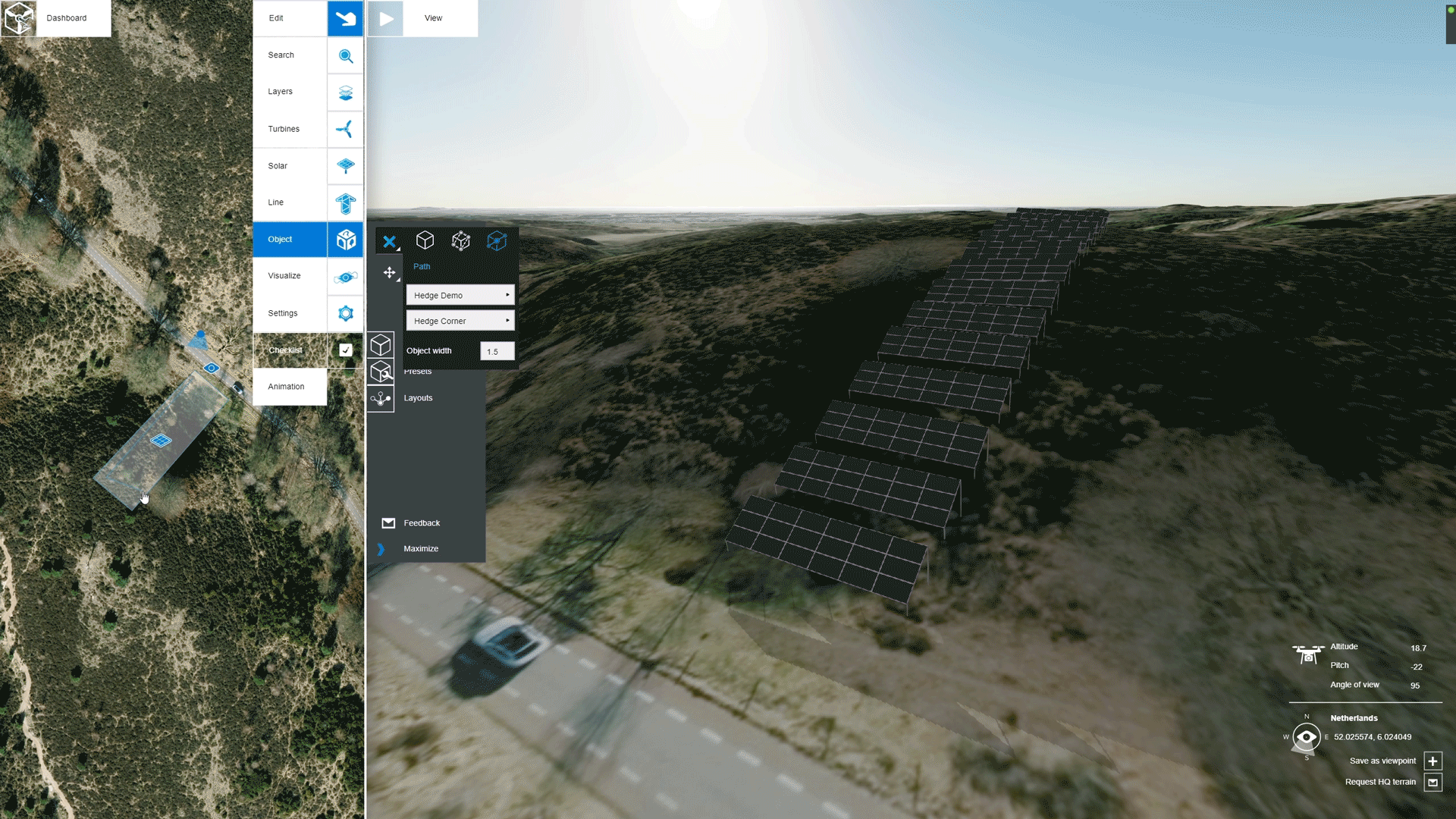This screenshot has height=819, width=1456.
Task: Click the Pitch value -22
Action: point(1416,667)
